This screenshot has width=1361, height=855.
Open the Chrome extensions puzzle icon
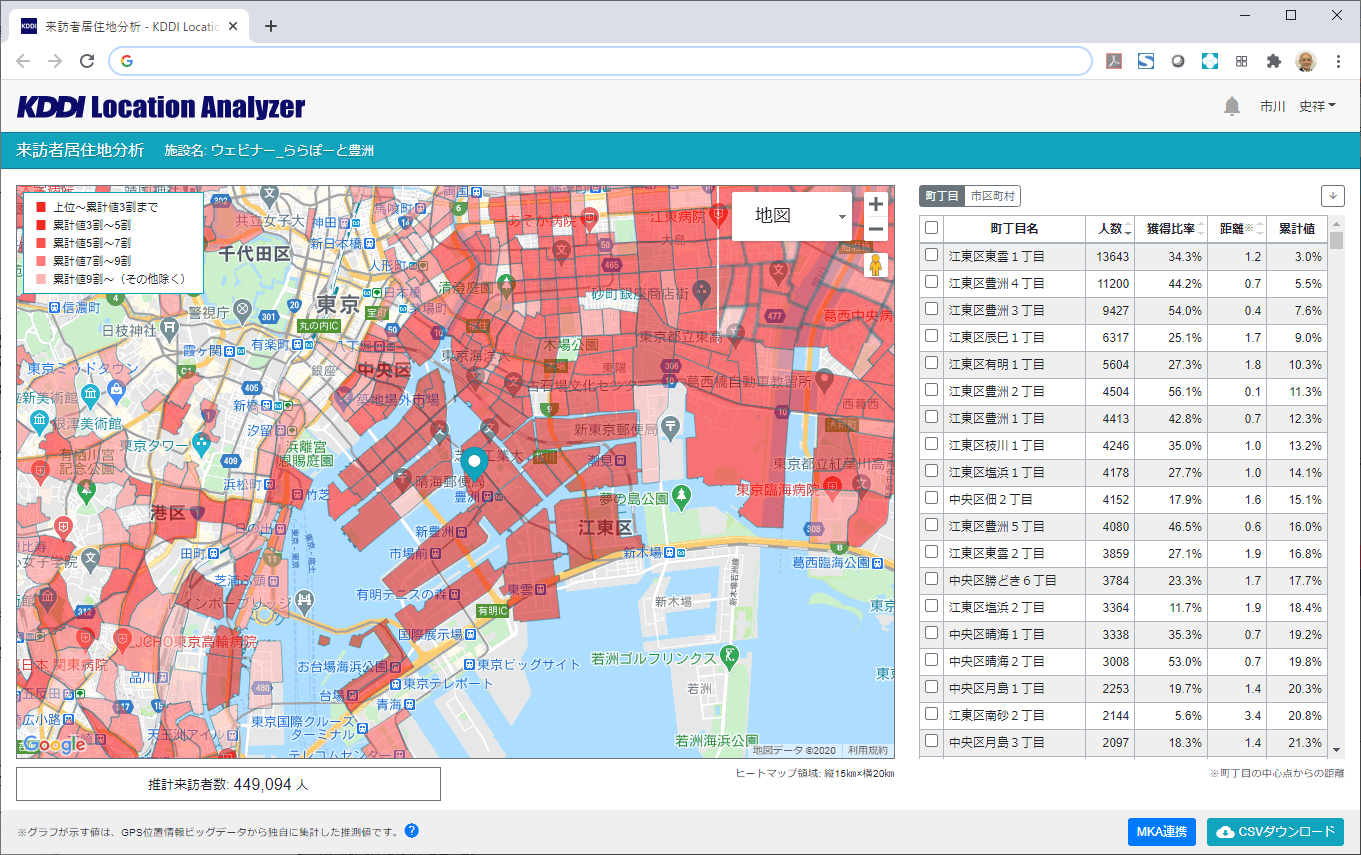pos(1273,61)
